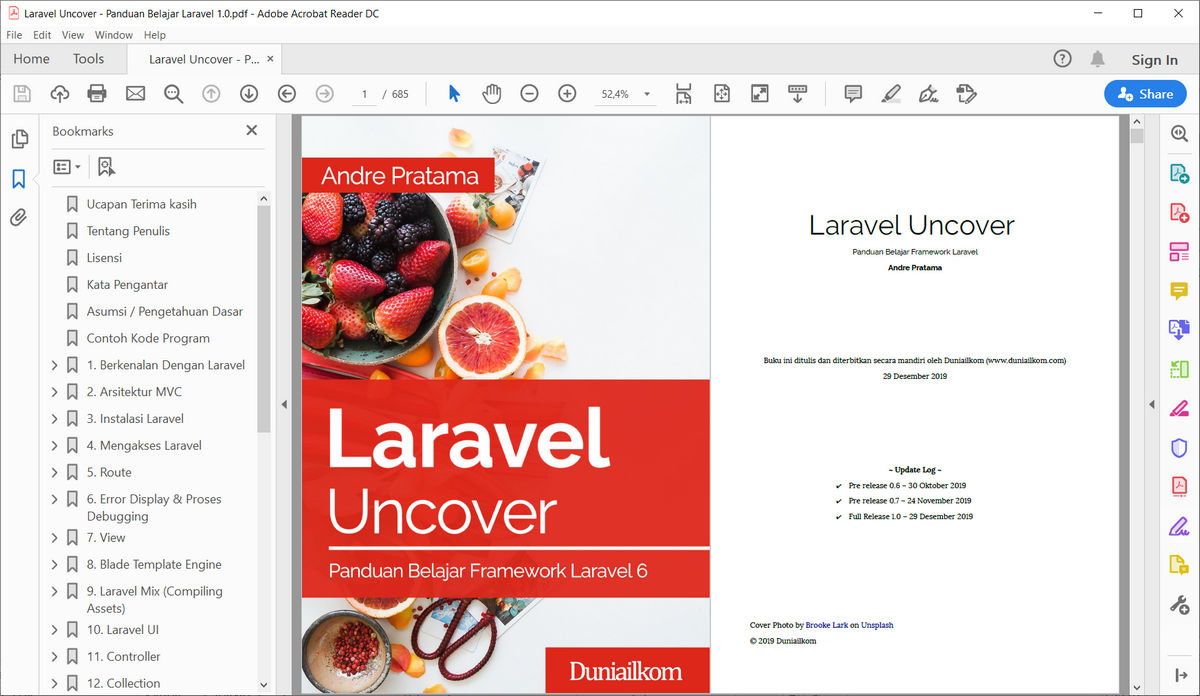Click the bookmarks panel scrollbar down arrow
Screen dimensions: 1200x696
pyautogui.click(x=264, y=685)
